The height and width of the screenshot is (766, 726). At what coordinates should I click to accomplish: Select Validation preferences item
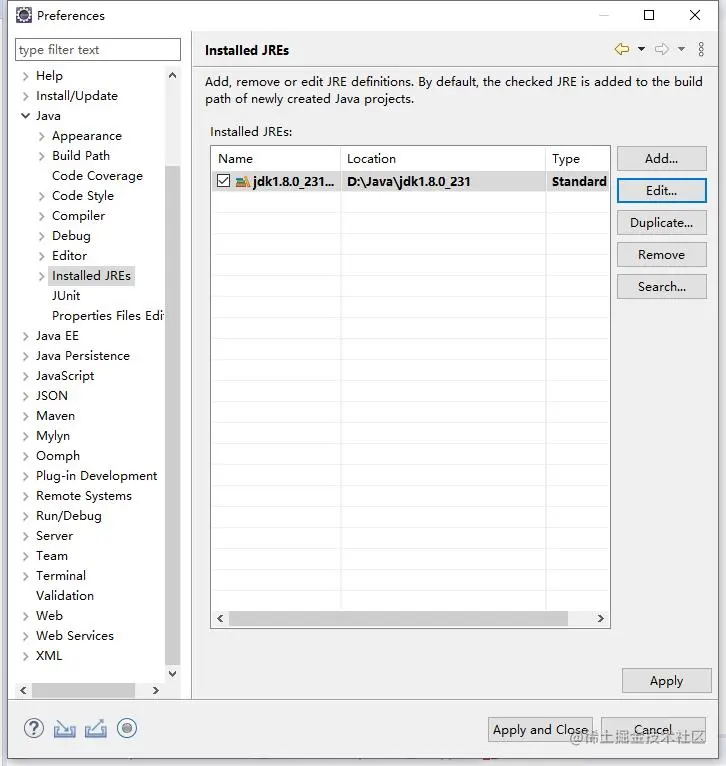[x=64, y=596]
